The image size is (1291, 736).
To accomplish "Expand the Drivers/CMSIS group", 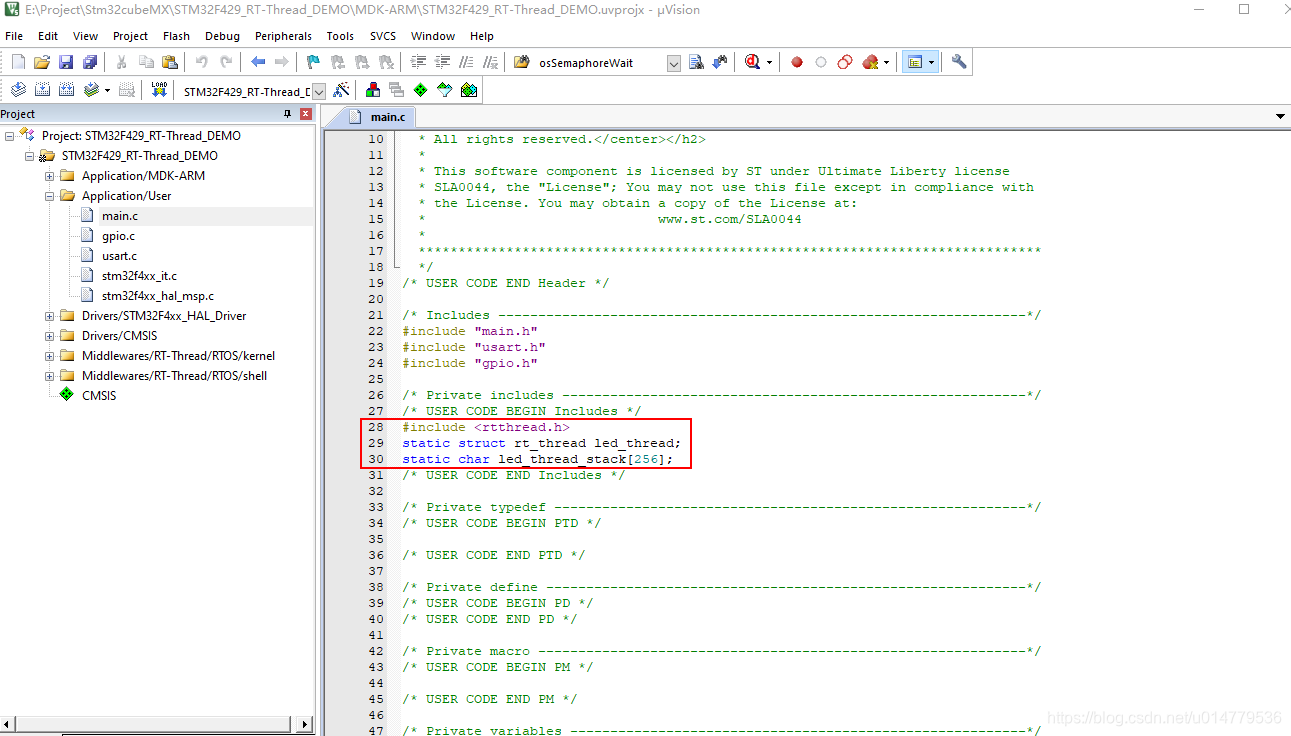I will click(49, 336).
